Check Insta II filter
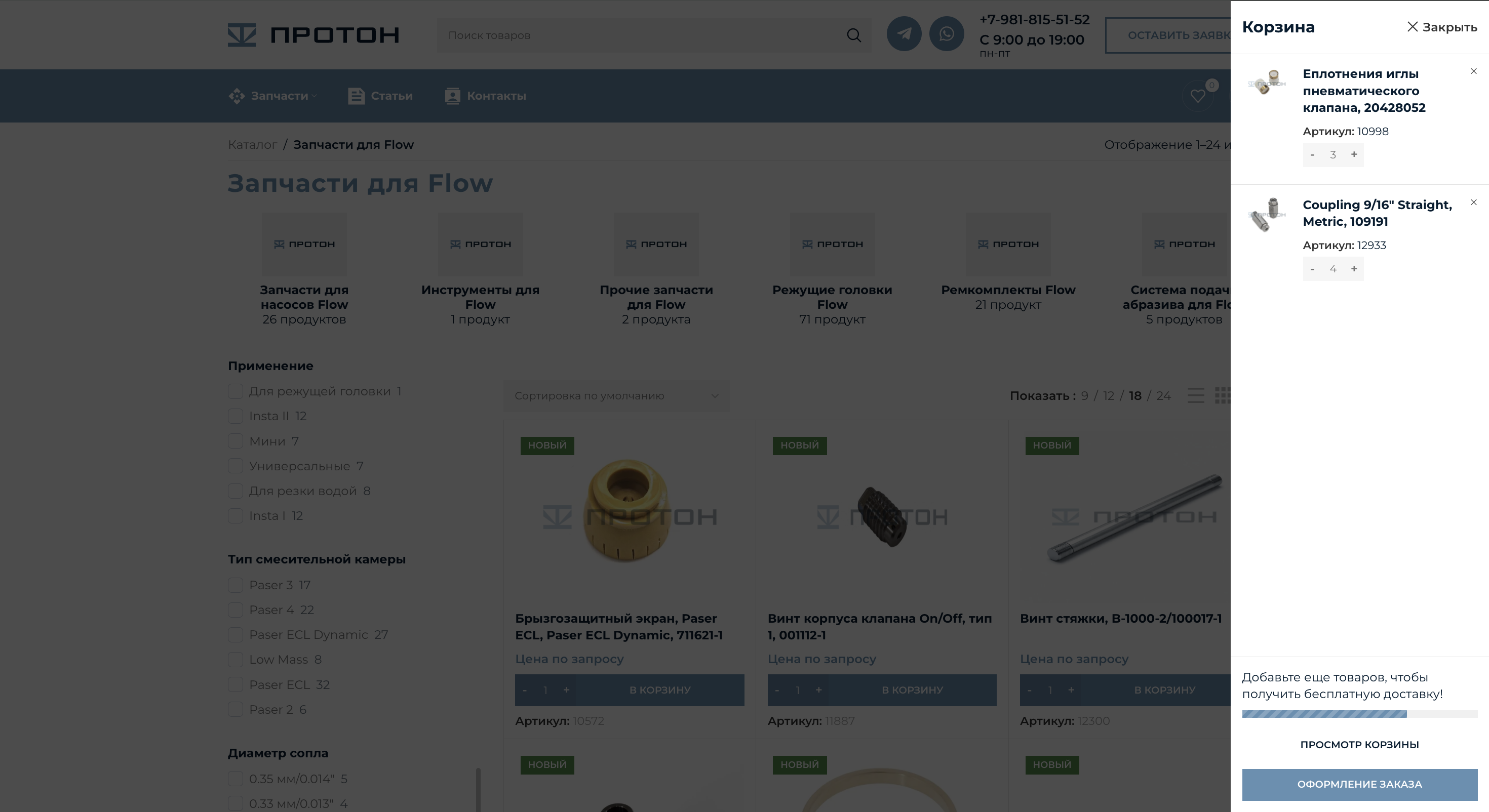The image size is (1489, 812). [x=236, y=416]
